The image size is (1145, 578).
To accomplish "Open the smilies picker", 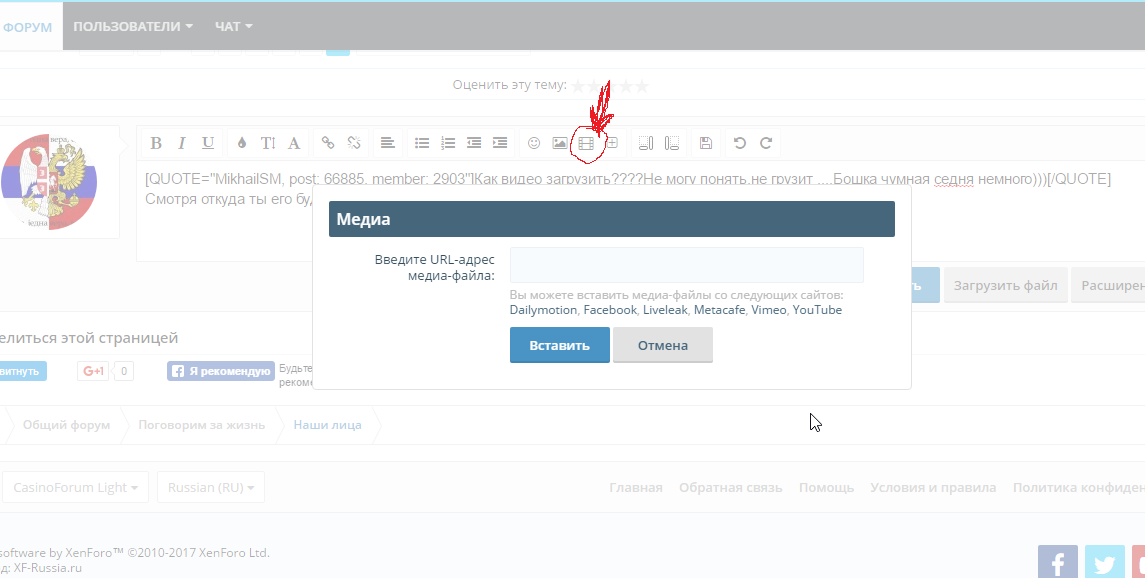I will tap(534, 143).
